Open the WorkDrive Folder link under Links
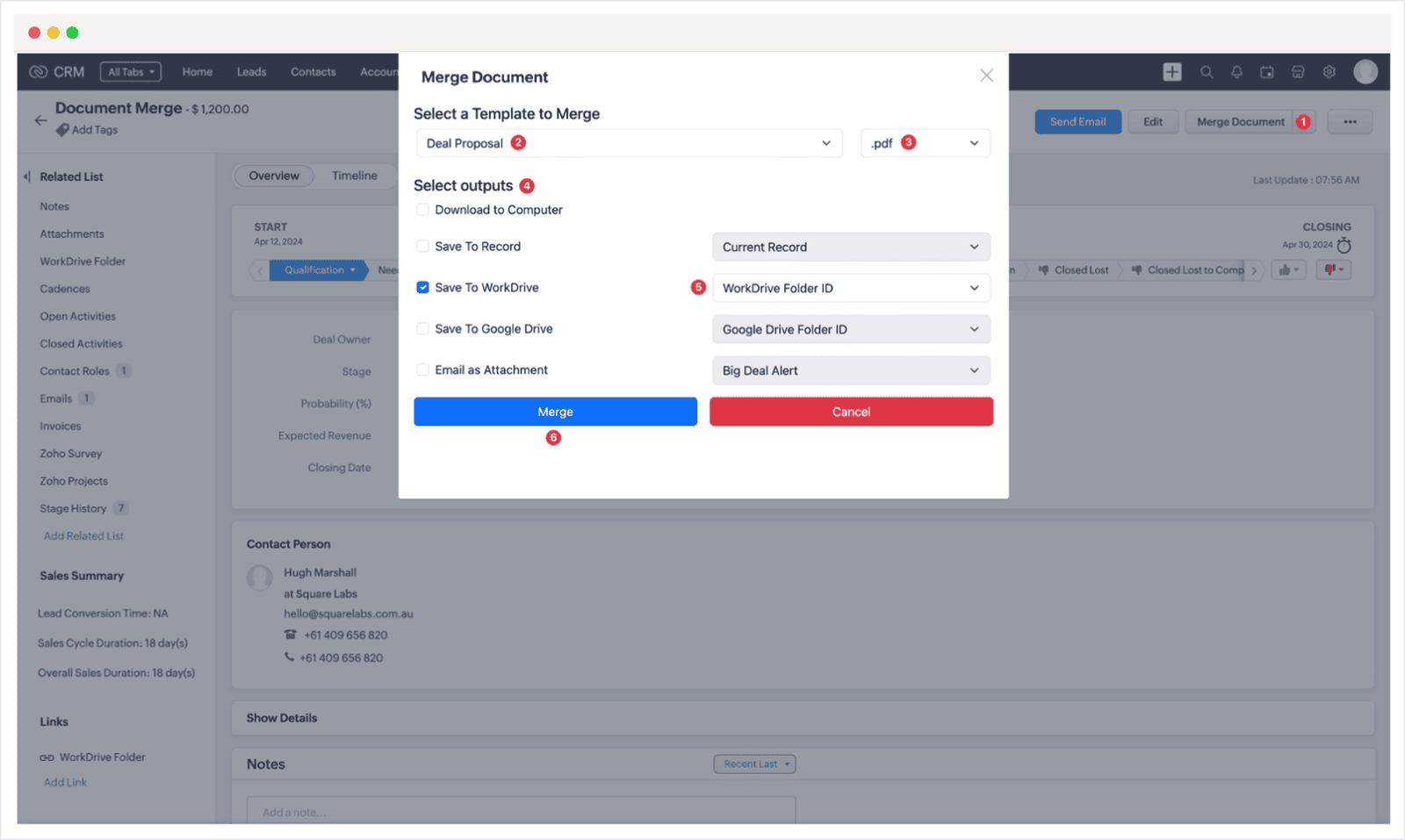This screenshot has height=840, width=1405. [102, 757]
